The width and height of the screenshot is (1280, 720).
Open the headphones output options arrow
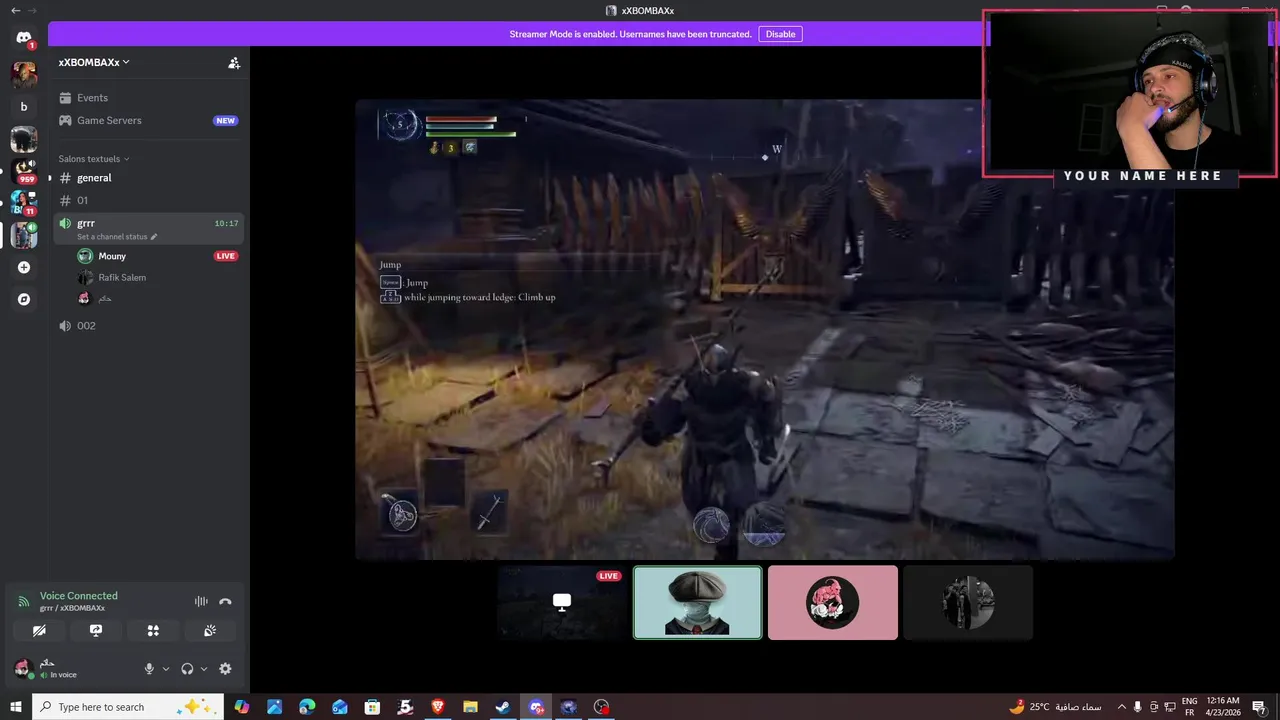coord(204,669)
